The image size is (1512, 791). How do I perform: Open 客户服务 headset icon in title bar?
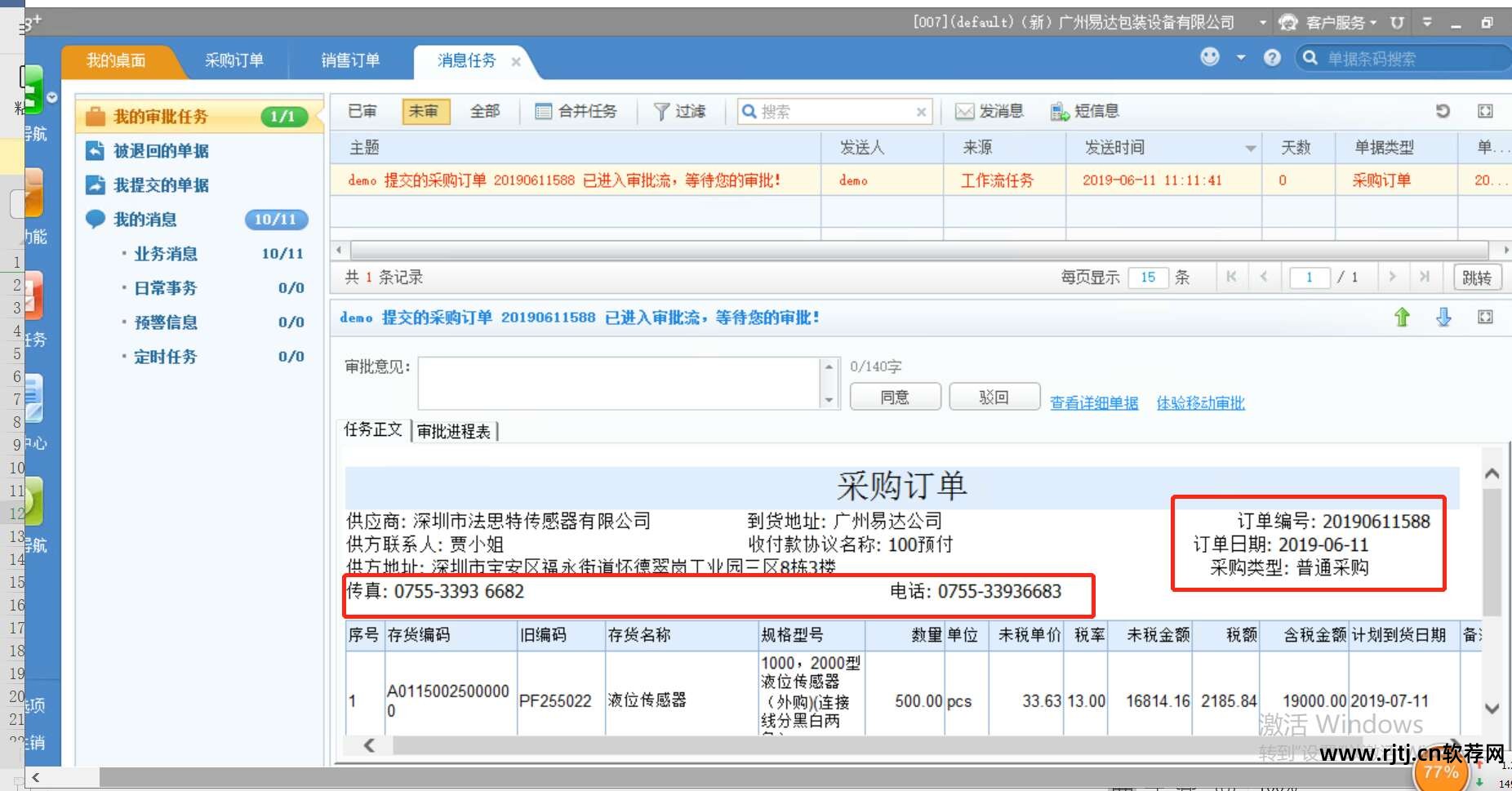point(1288,22)
